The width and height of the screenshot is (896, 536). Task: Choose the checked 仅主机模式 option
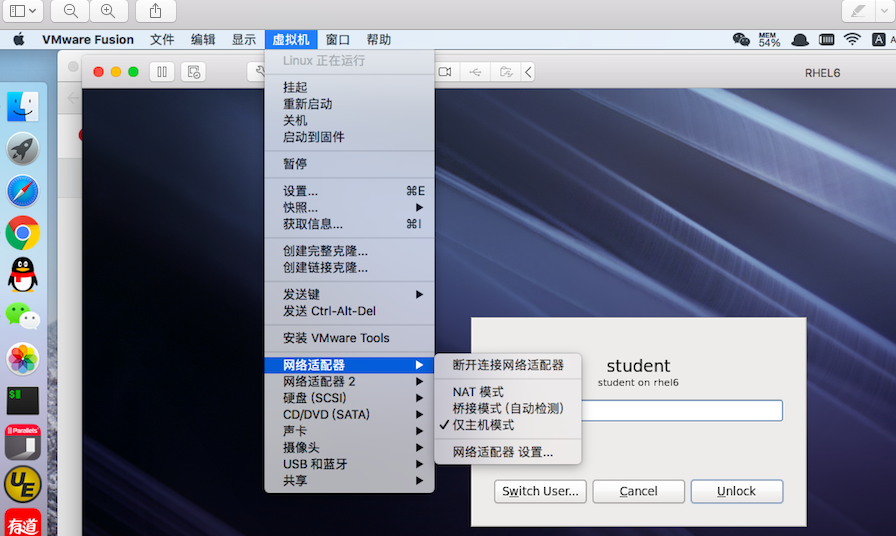[483, 425]
